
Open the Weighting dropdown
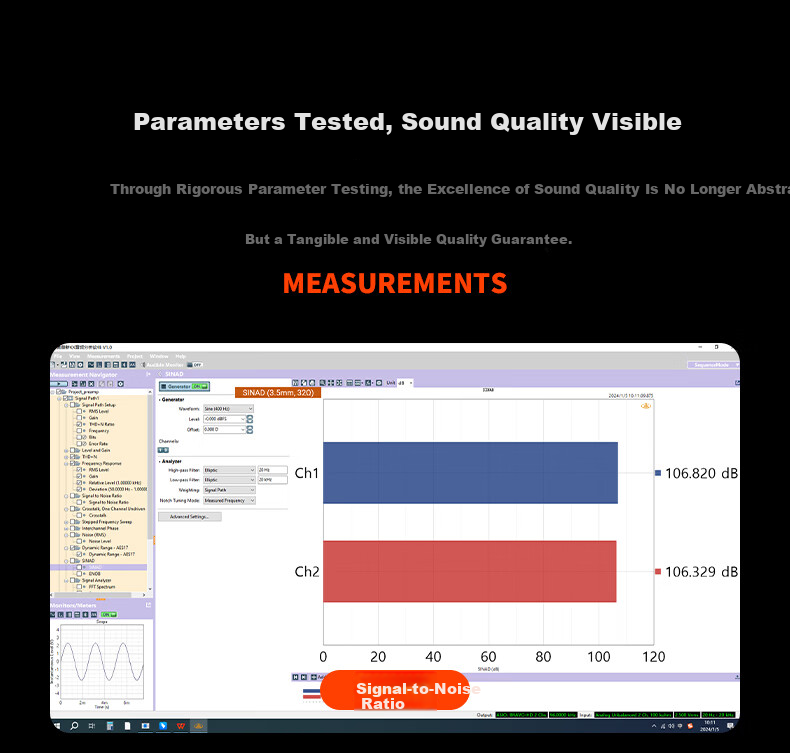(229, 490)
